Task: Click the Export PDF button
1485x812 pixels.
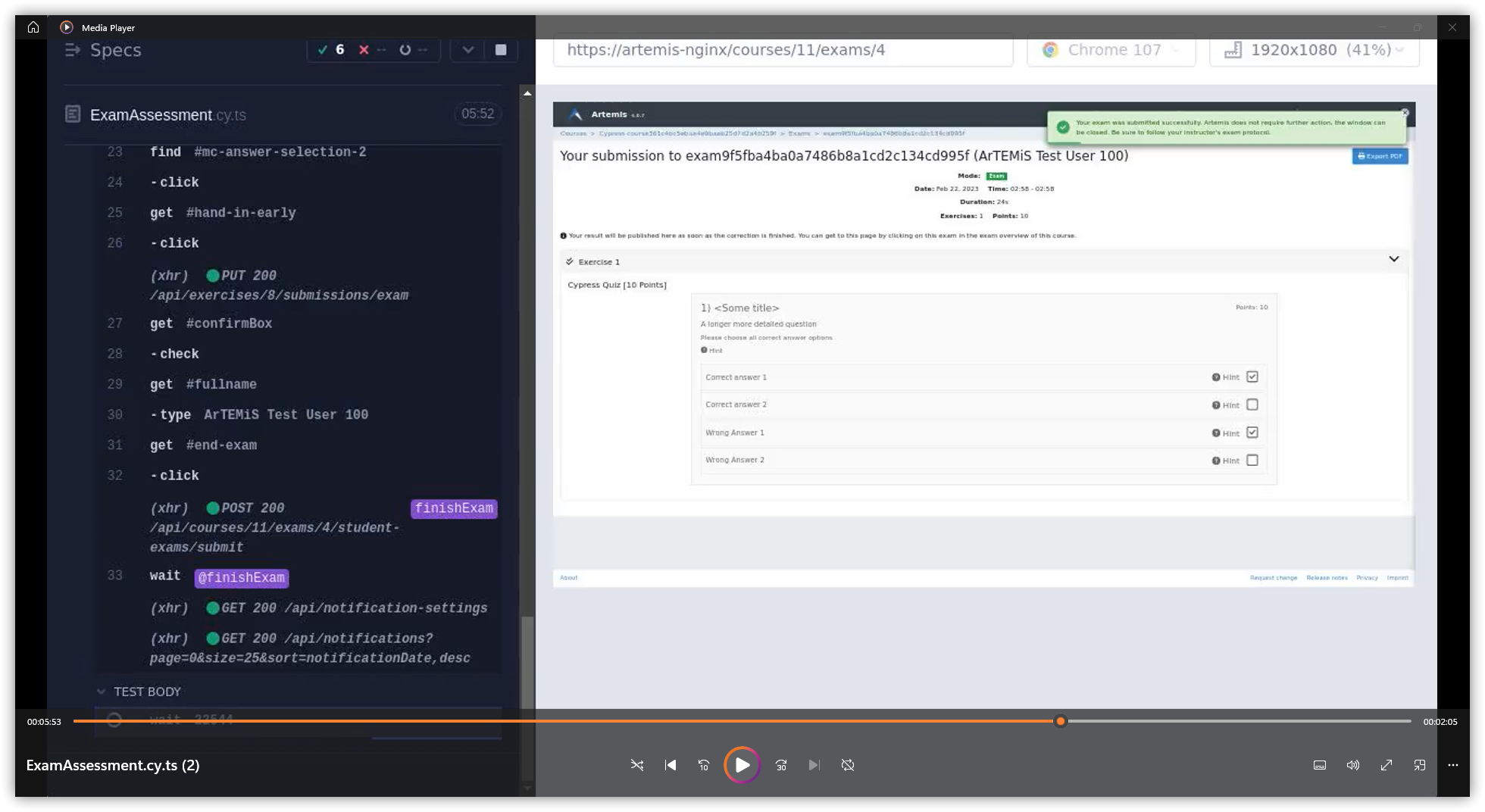Action: [1380, 155]
